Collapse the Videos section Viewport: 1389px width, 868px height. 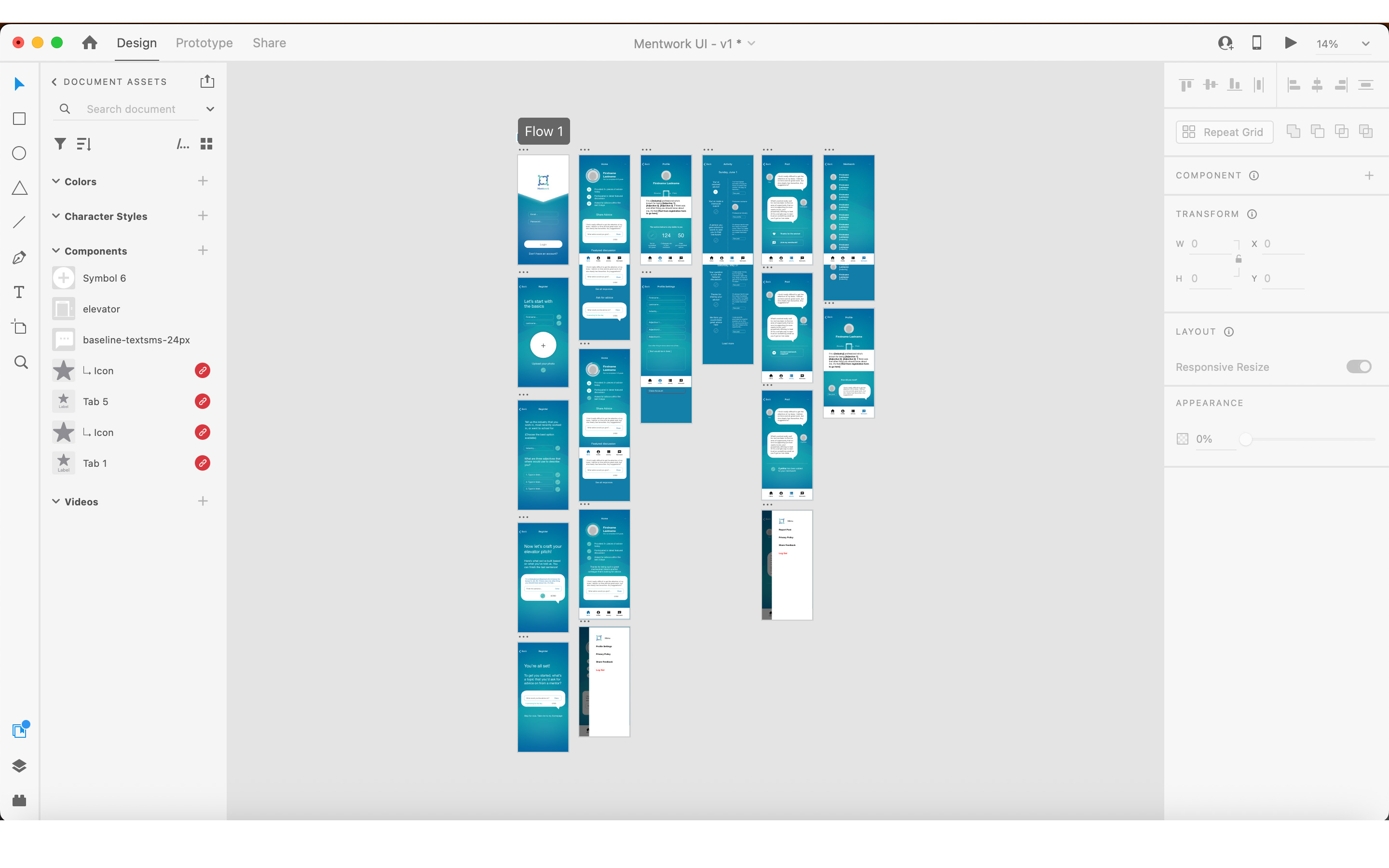(55, 501)
